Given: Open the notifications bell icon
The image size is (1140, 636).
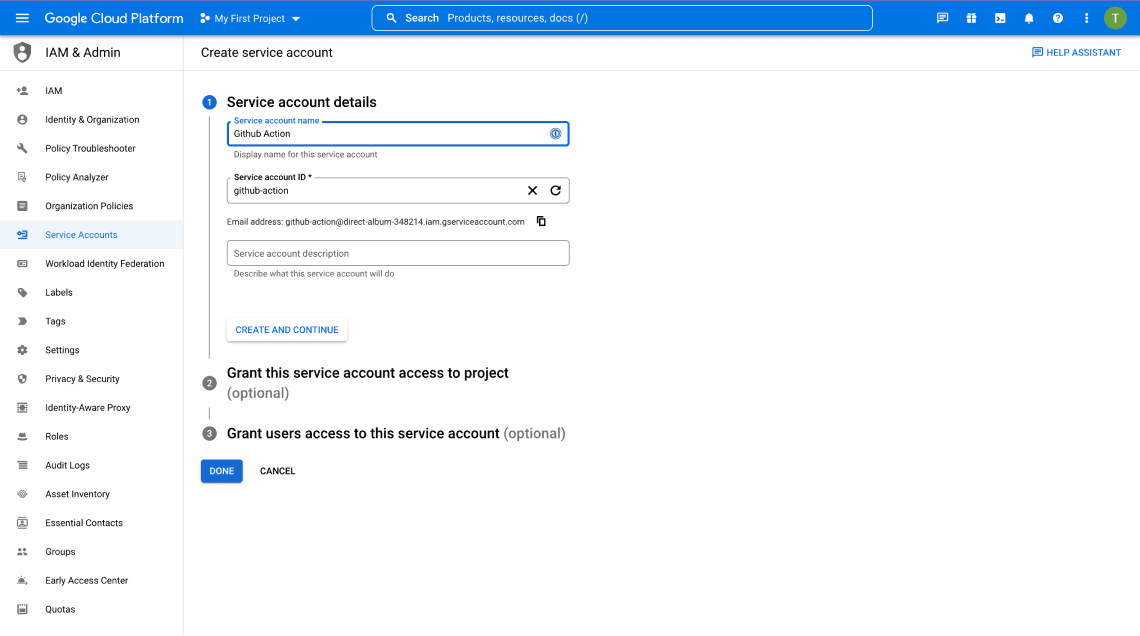Looking at the screenshot, I should click(1029, 17).
